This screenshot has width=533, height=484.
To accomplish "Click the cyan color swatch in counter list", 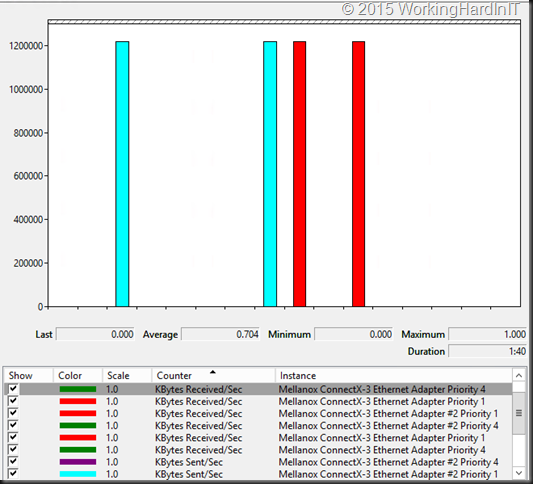I will click(x=78, y=474).
